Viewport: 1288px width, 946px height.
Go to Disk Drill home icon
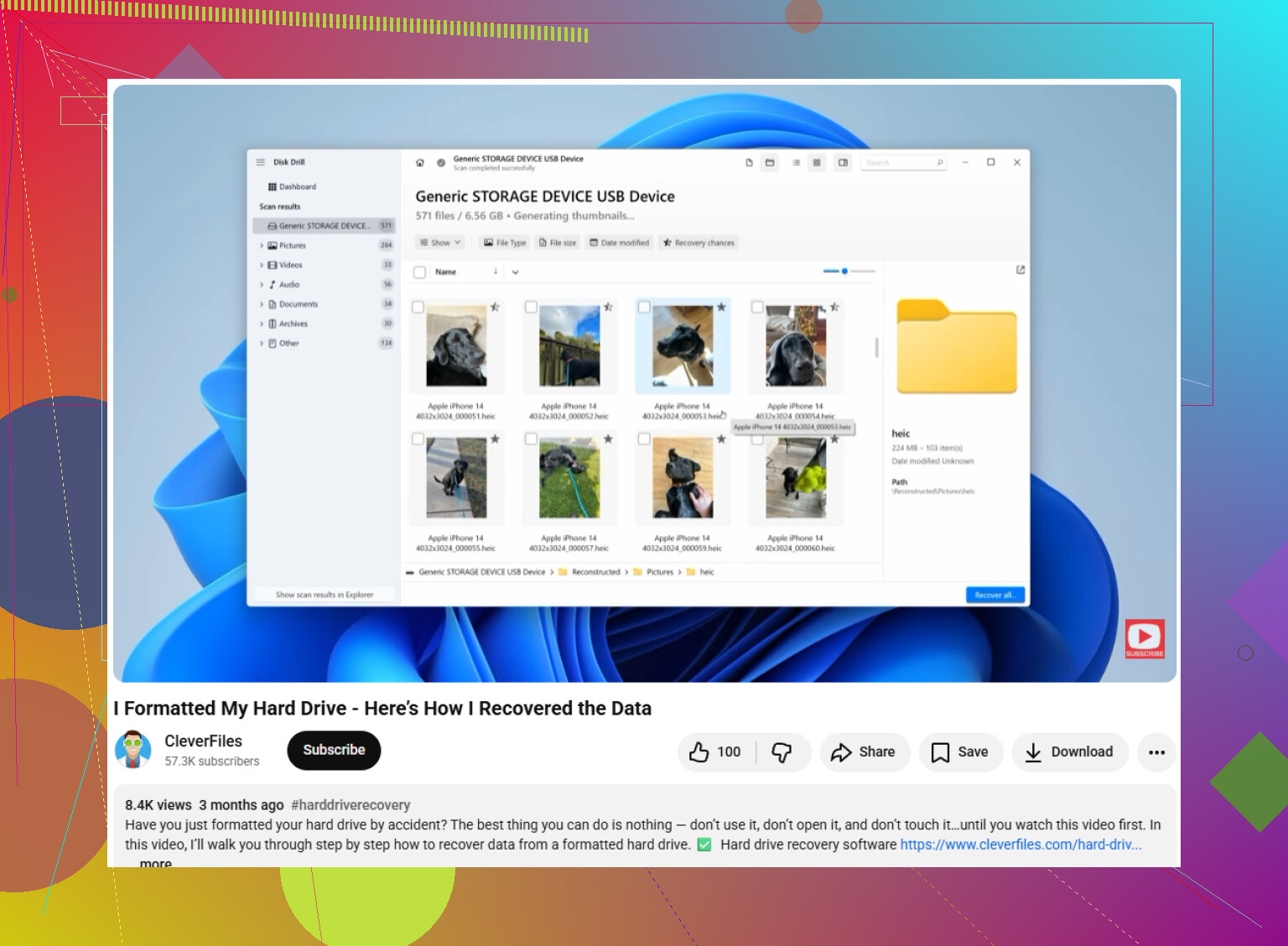pos(420,163)
